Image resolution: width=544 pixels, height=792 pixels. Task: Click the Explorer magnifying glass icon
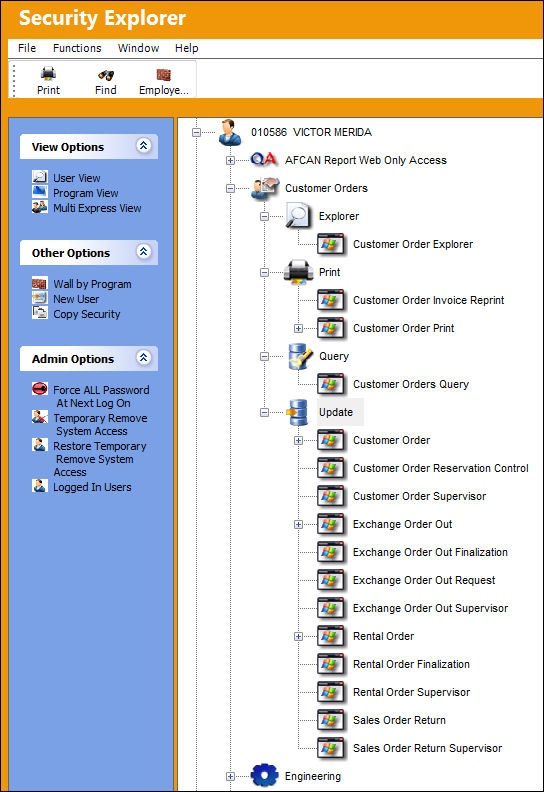coord(298,216)
